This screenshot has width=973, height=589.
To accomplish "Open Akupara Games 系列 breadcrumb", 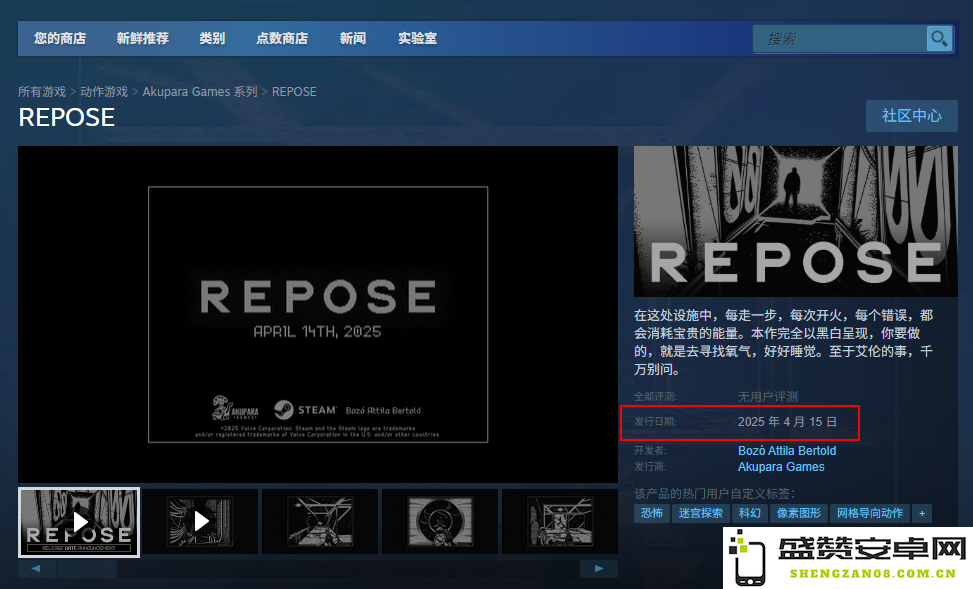I will [200, 92].
